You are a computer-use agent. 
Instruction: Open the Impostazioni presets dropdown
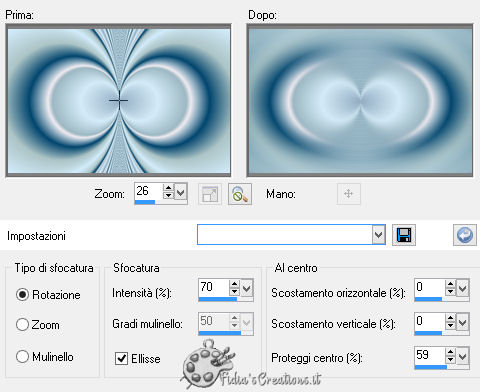(x=378, y=235)
